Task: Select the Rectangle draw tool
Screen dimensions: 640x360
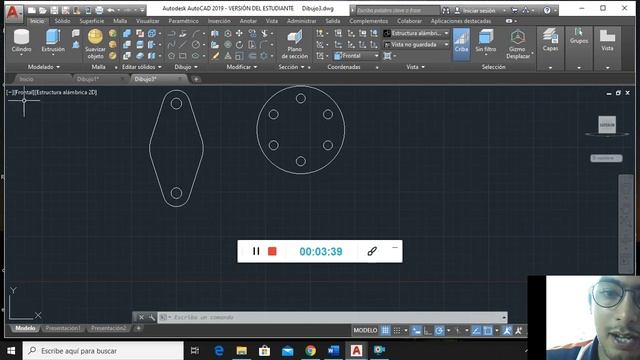Action: [183, 56]
